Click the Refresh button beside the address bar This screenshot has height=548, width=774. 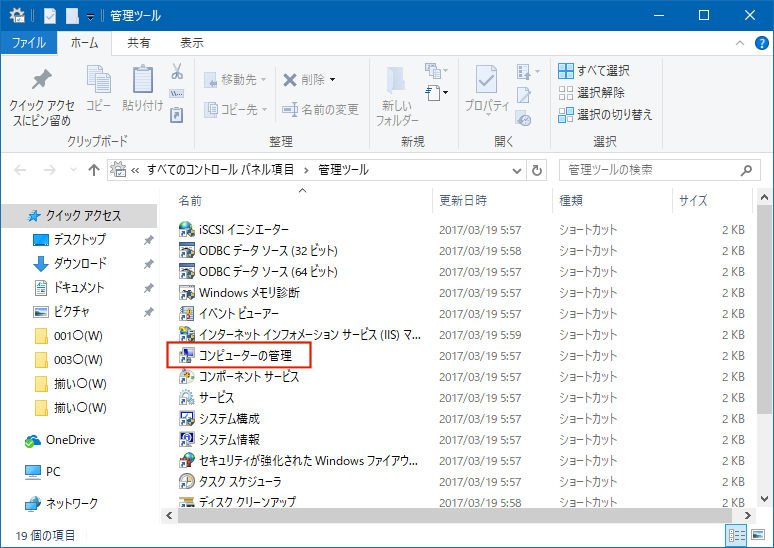coord(537,170)
